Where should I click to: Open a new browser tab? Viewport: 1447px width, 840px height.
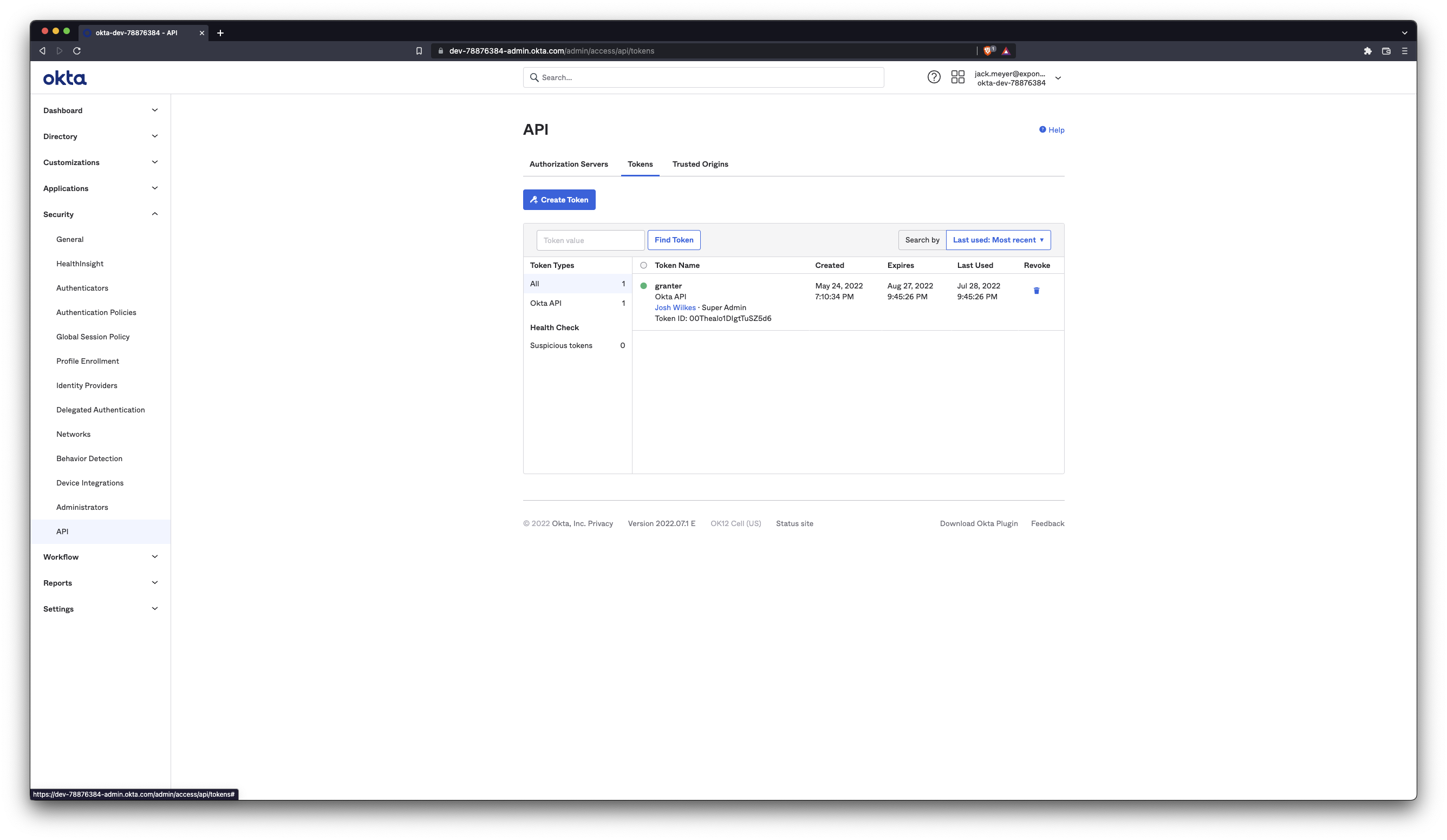[220, 33]
